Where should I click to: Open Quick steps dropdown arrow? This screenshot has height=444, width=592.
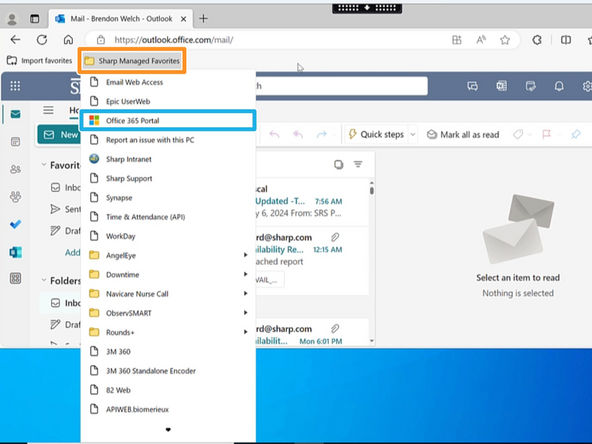pos(413,134)
